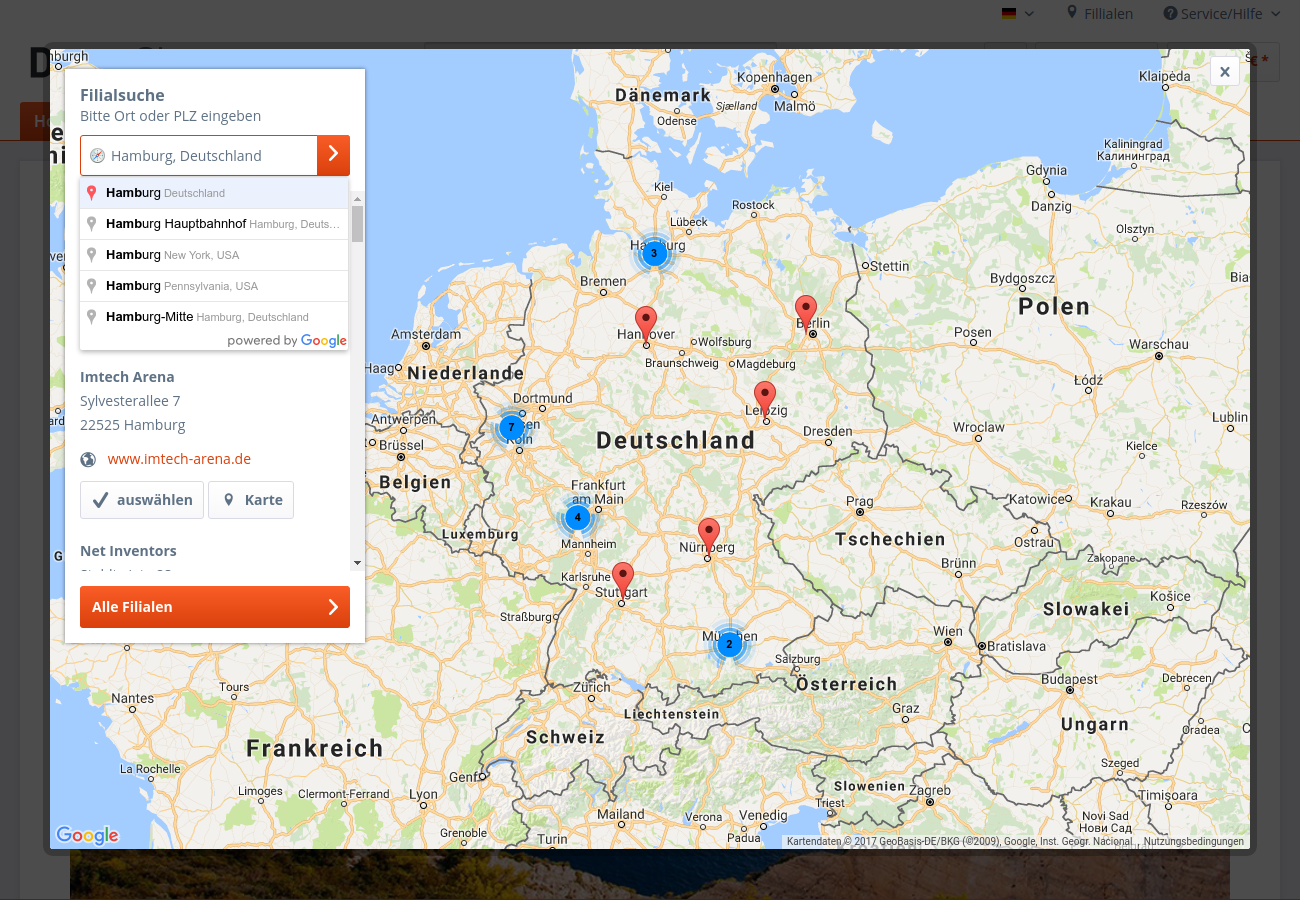
Task: Click the Deutschland country label on map
Action: [x=676, y=441]
